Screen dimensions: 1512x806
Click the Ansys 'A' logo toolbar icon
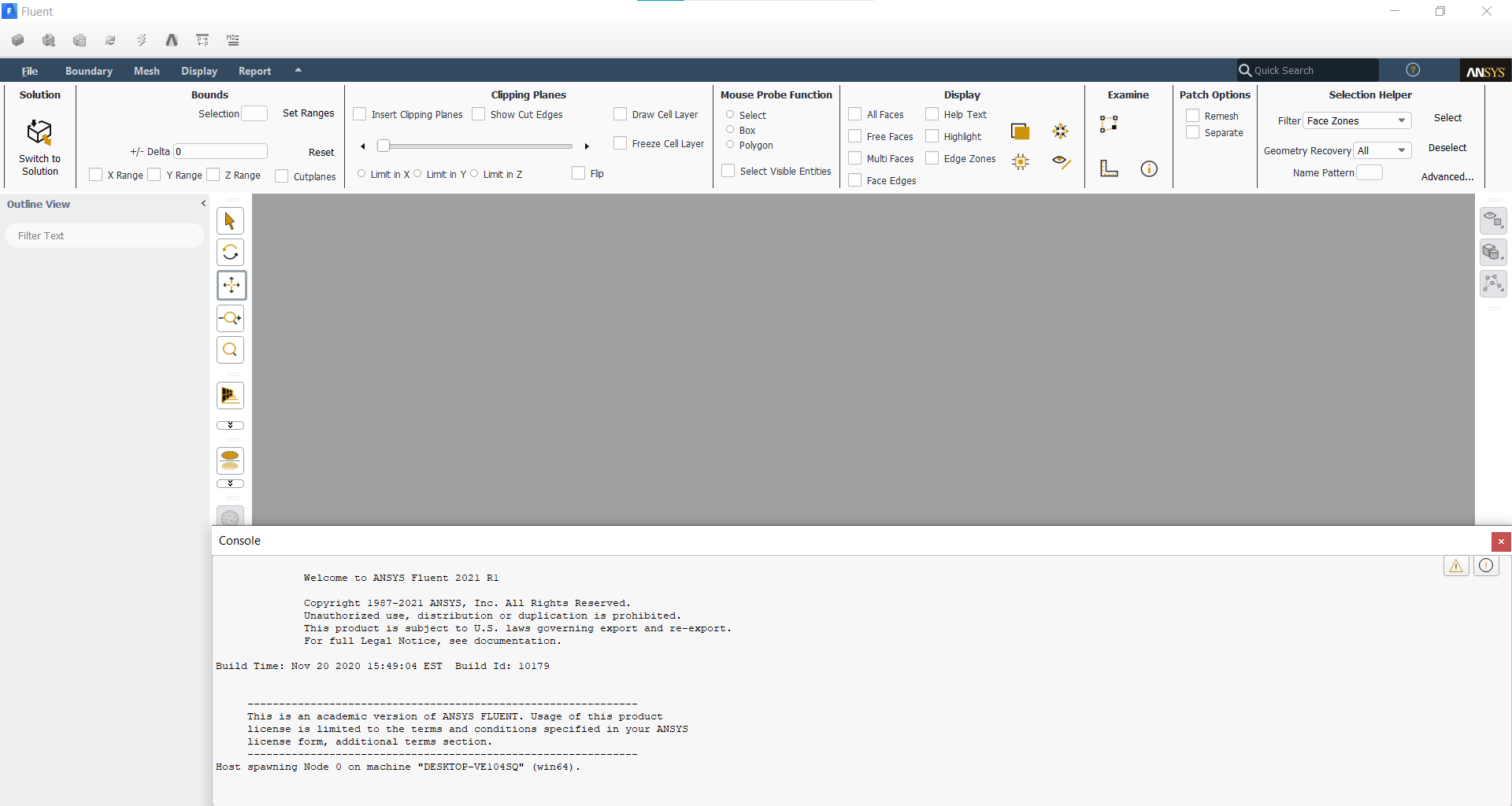coord(172,40)
